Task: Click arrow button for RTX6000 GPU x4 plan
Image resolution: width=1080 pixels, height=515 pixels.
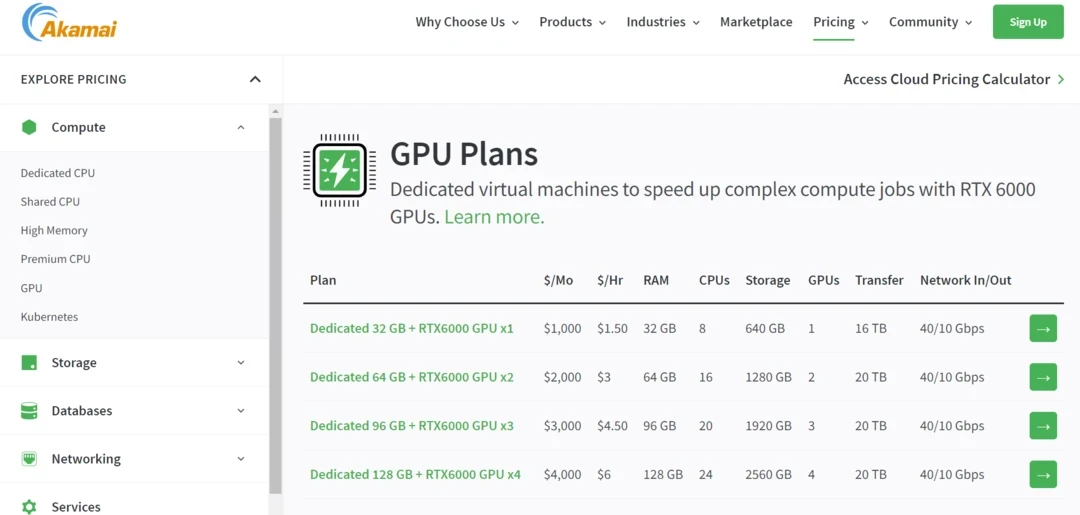Action: click(x=1043, y=474)
